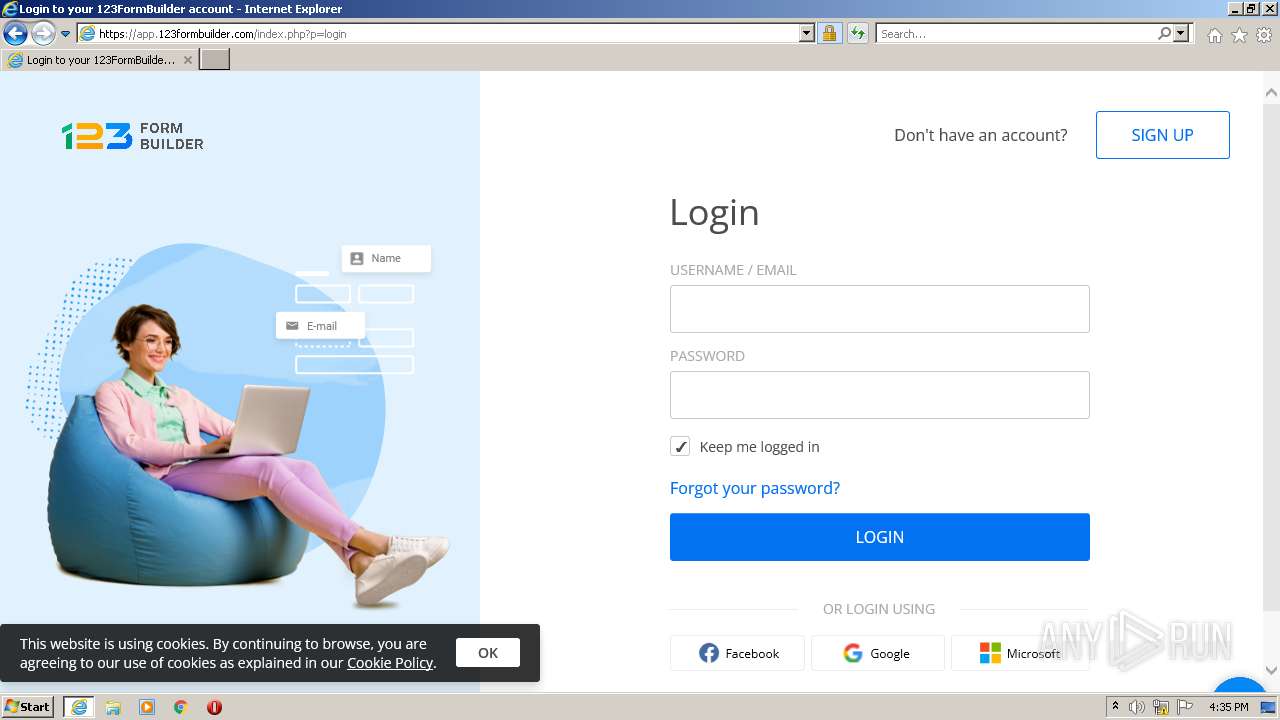Click the blue chat bubble widget

click(1239, 684)
